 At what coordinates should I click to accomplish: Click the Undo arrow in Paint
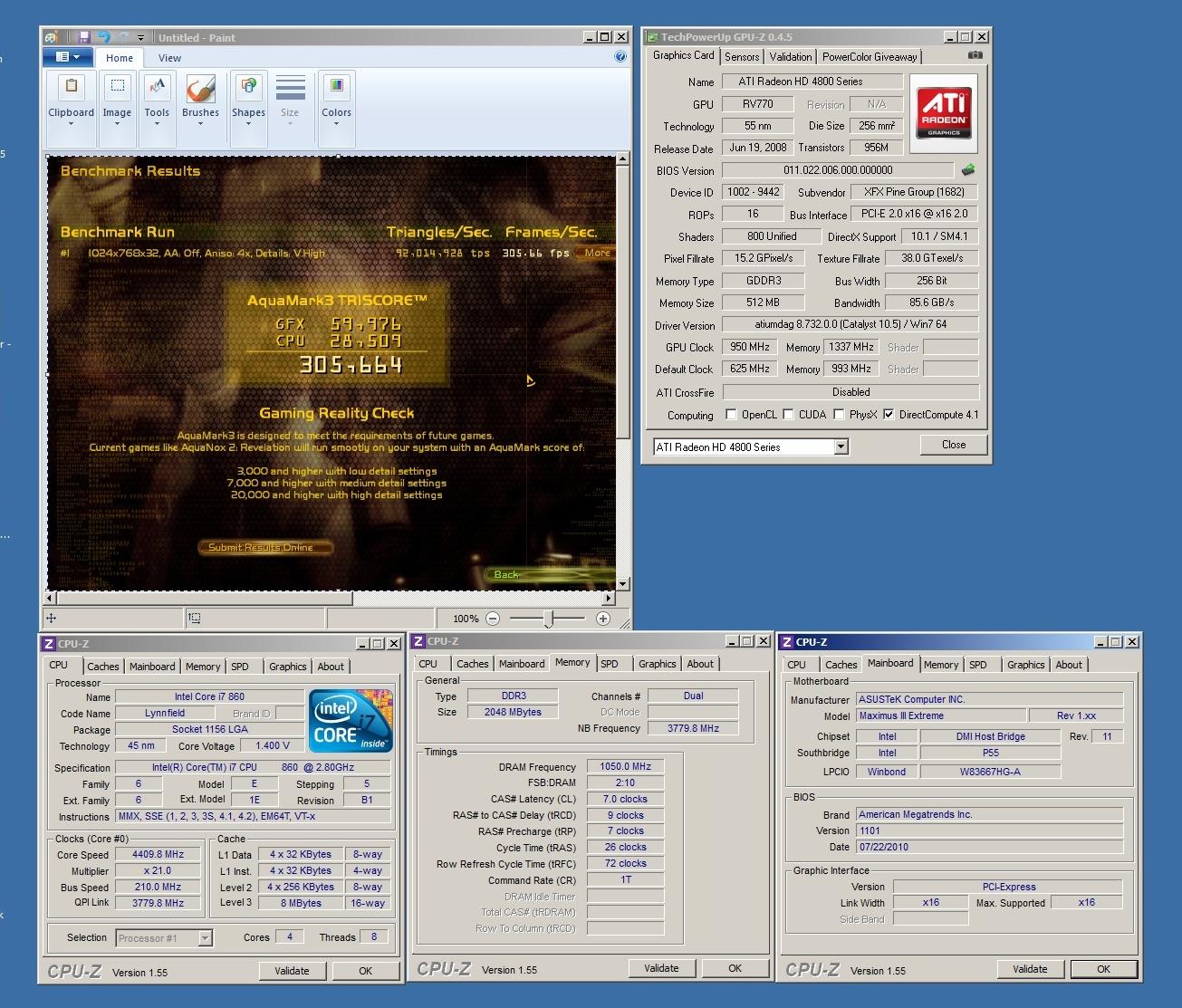point(103,37)
